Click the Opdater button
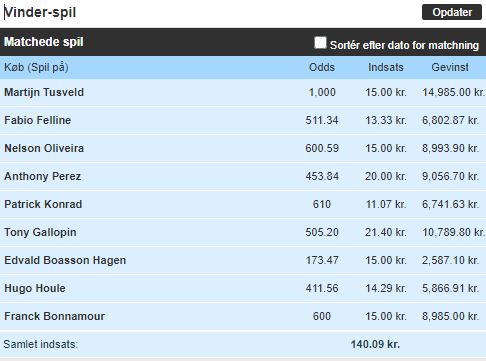The height and width of the screenshot is (361, 486). 452,12
